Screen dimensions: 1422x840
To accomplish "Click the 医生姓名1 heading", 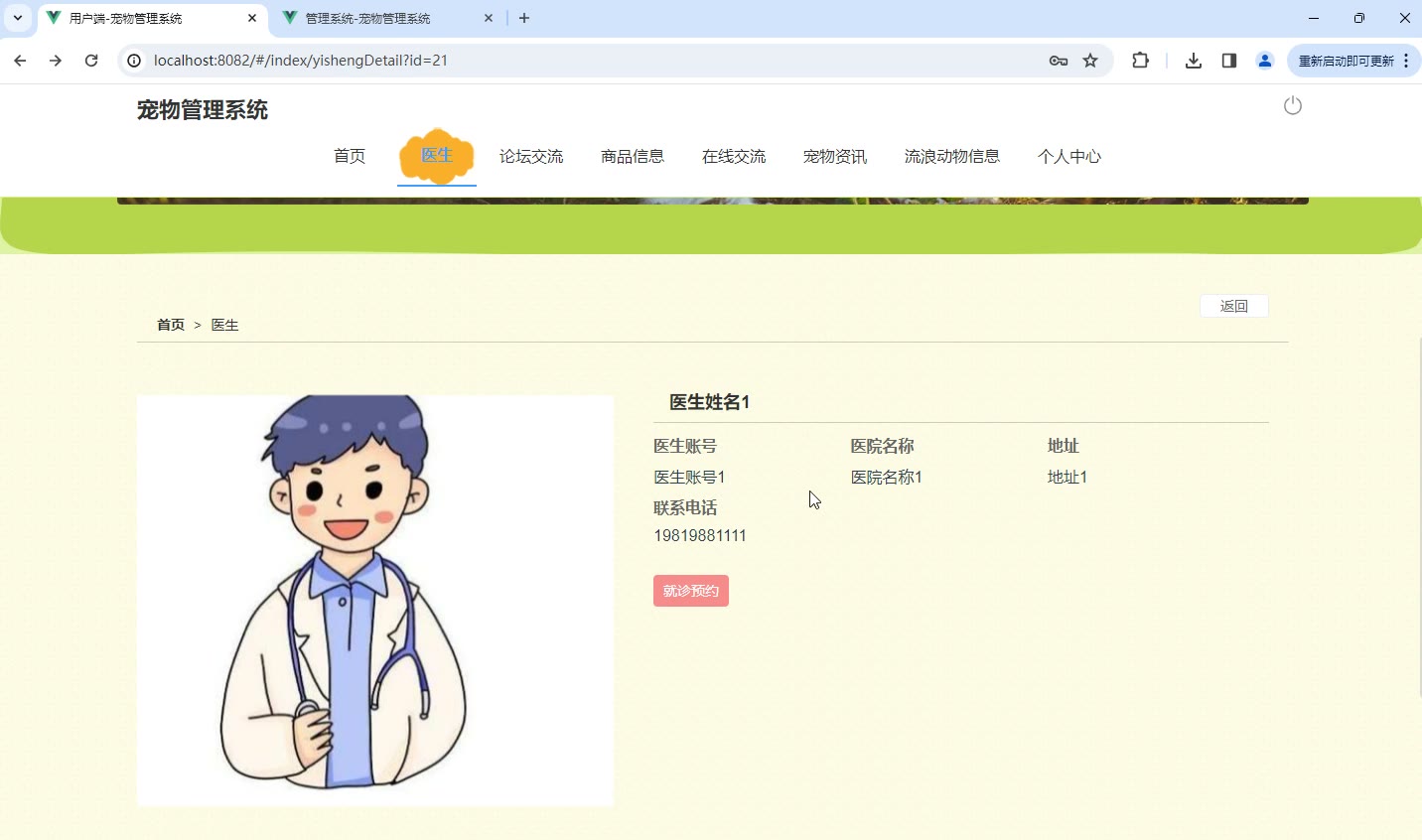I will (710, 402).
